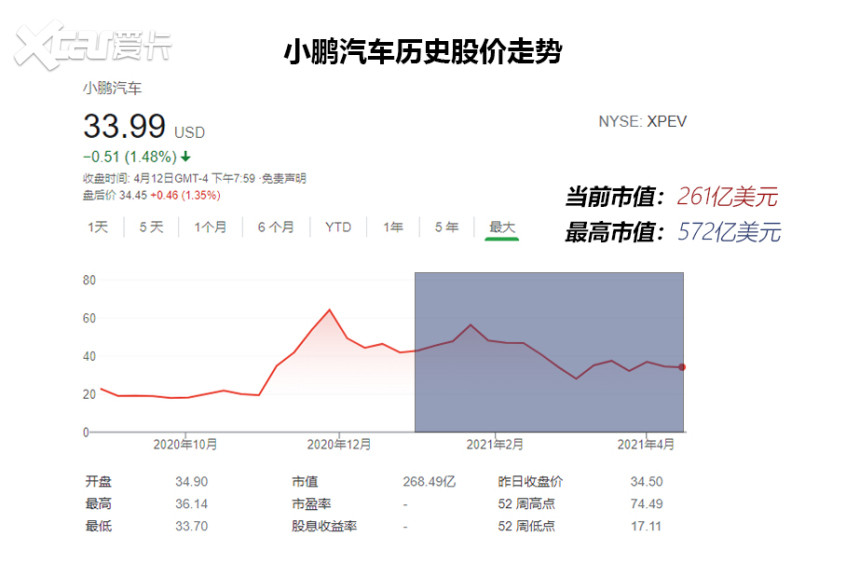Image resolution: width=846 pixels, height=564 pixels.
Task: Click the 昨日收盘价 value 34.50
Action: [x=646, y=481]
